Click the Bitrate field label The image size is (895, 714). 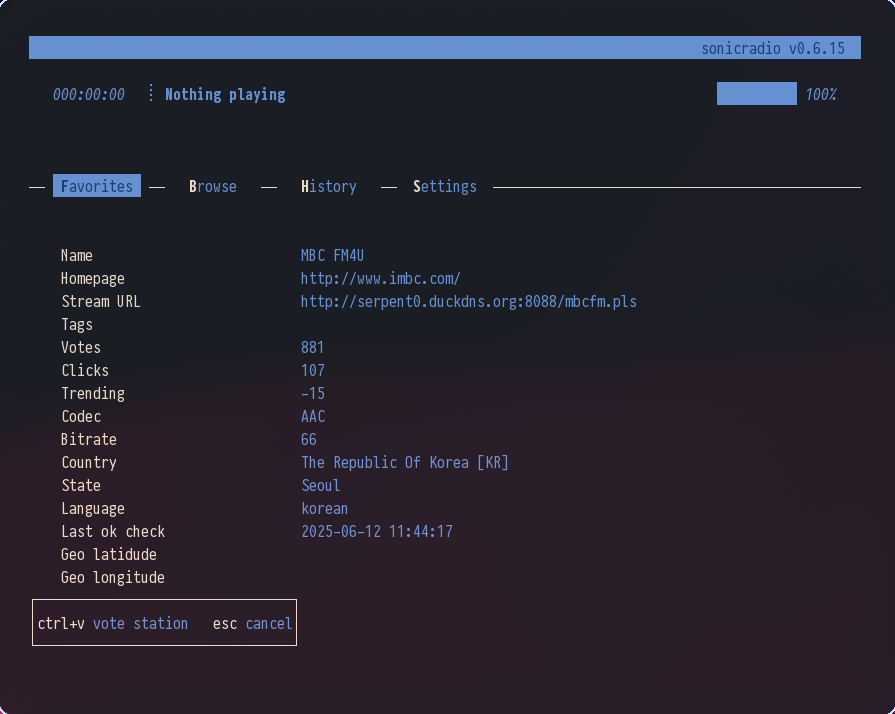(x=88, y=439)
